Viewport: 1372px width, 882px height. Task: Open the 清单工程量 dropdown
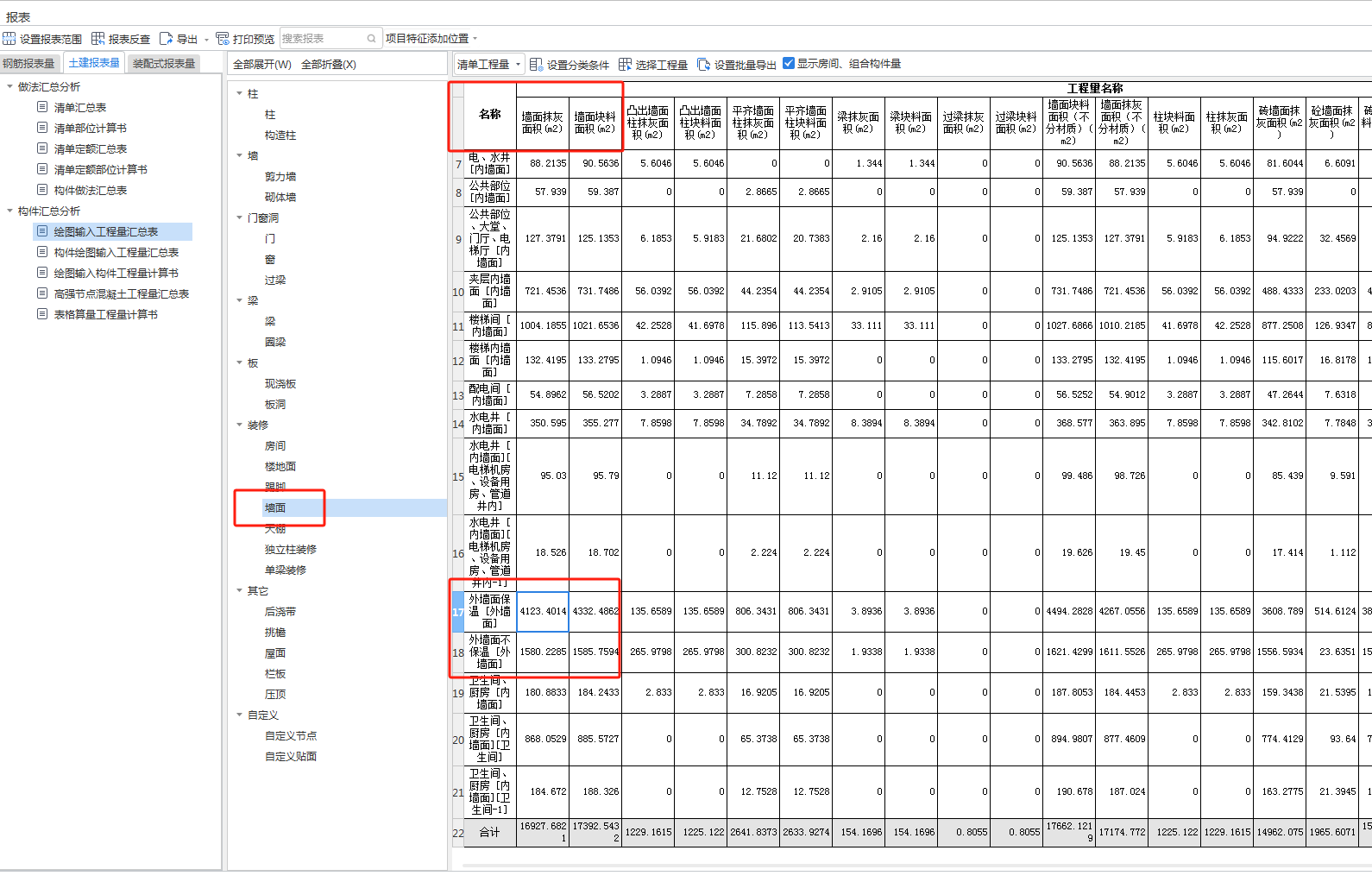489,65
